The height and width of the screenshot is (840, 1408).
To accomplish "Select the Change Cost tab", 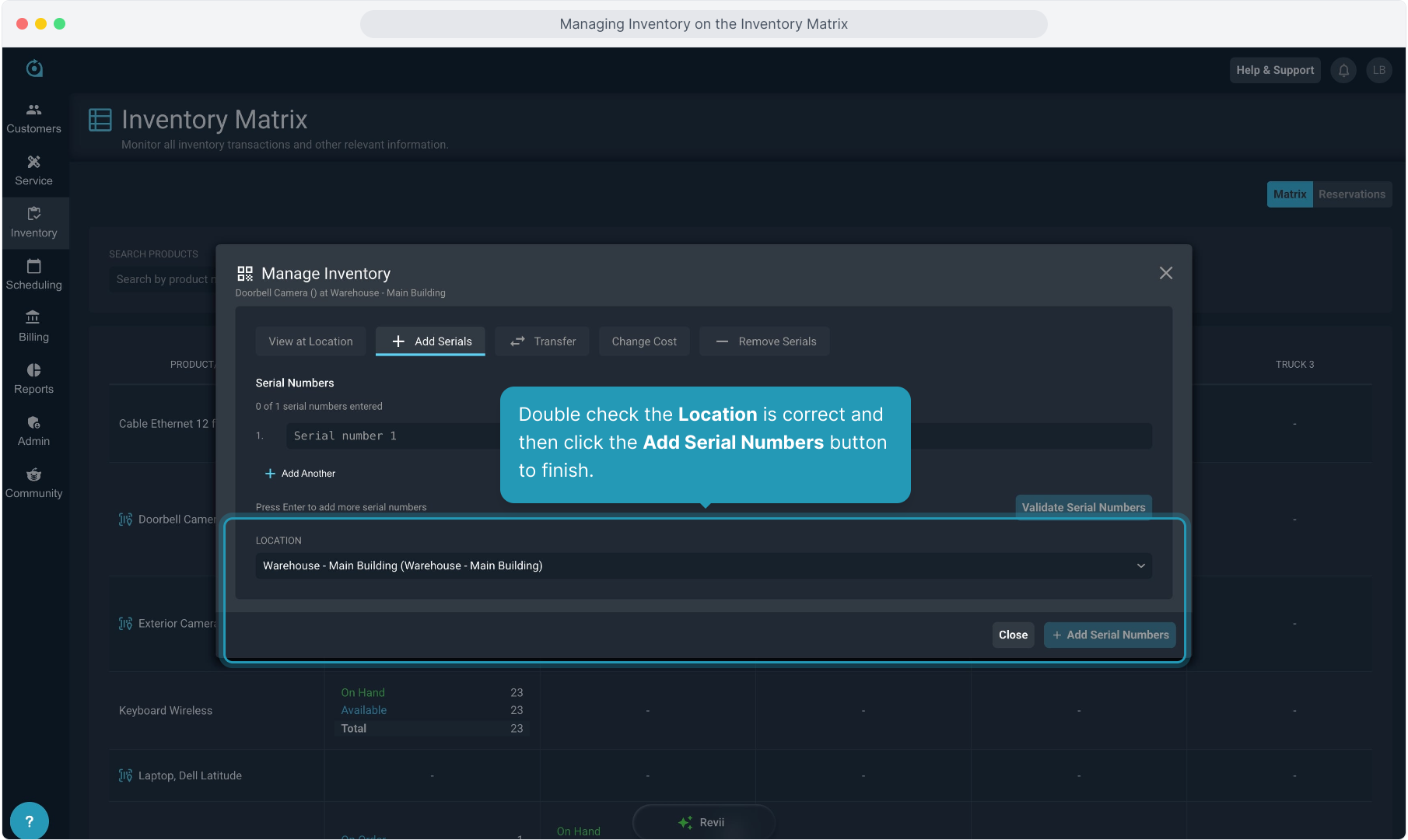I will click(x=644, y=341).
